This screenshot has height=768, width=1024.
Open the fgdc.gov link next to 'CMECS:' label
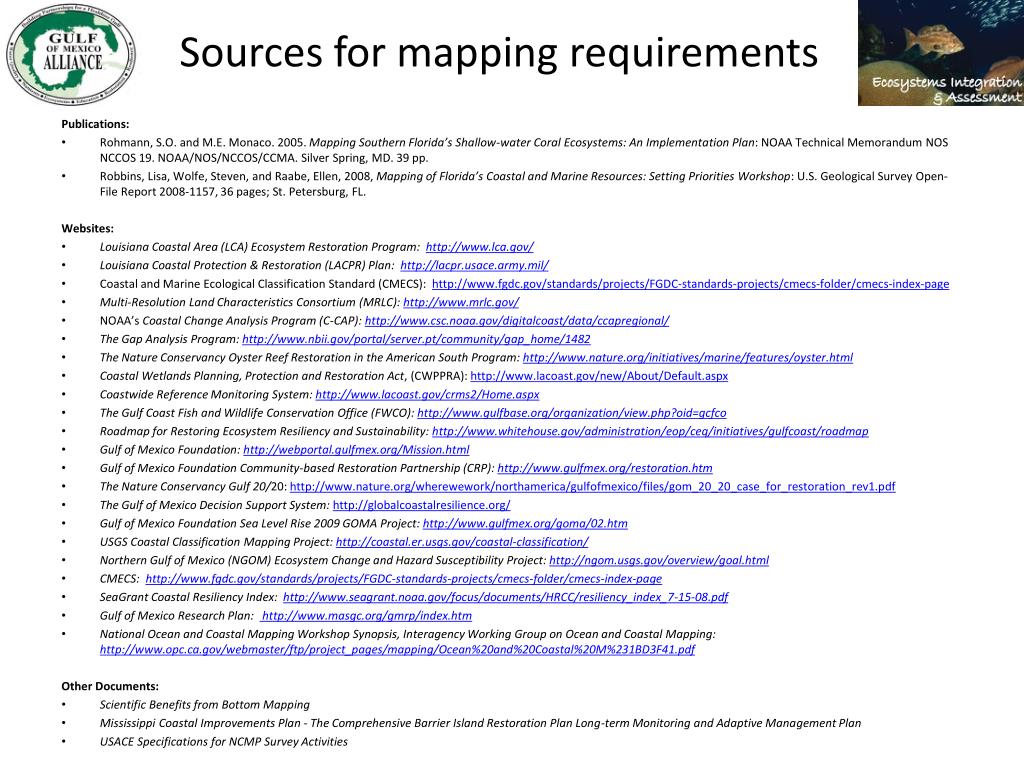coord(404,579)
